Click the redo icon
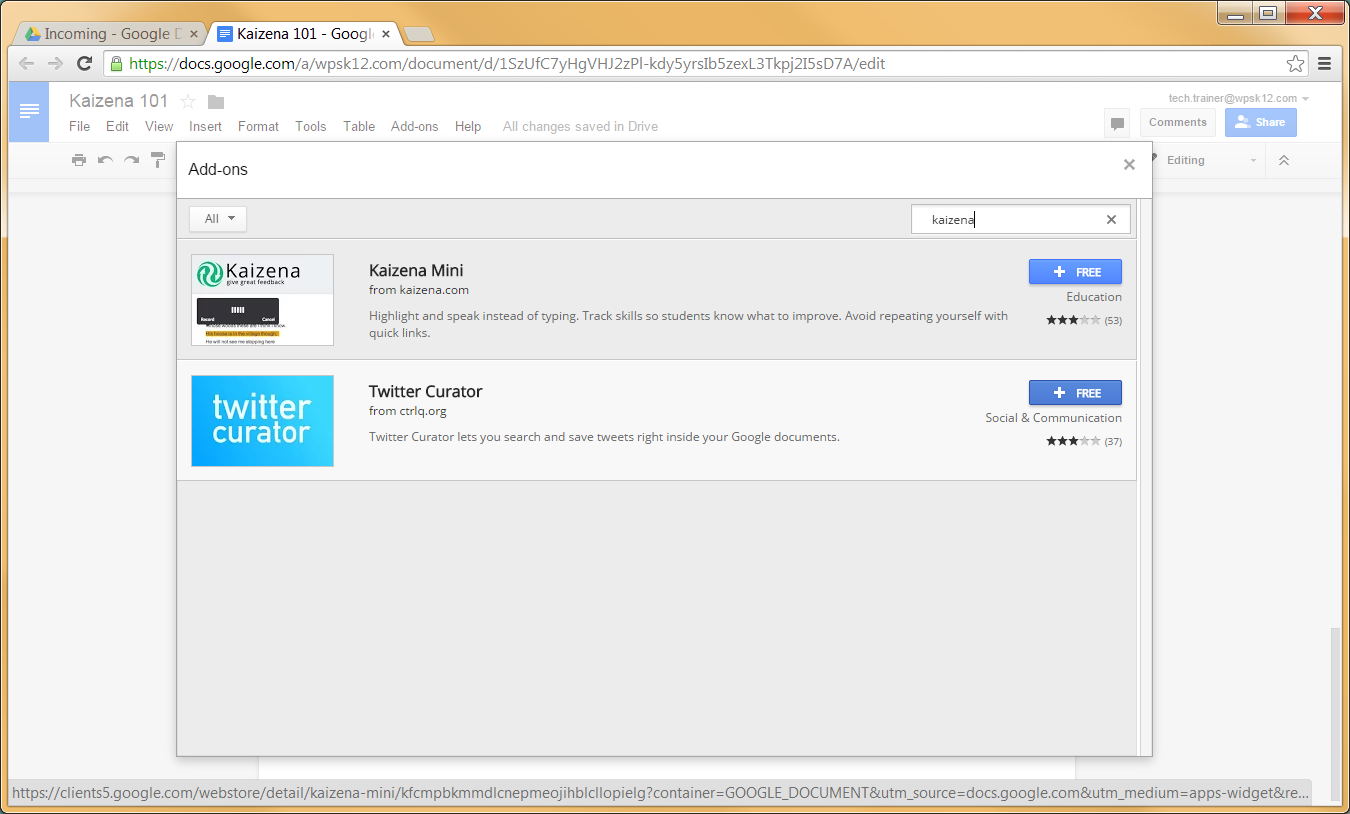Image resolution: width=1350 pixels, height=814 pixels. click(131, 160)
